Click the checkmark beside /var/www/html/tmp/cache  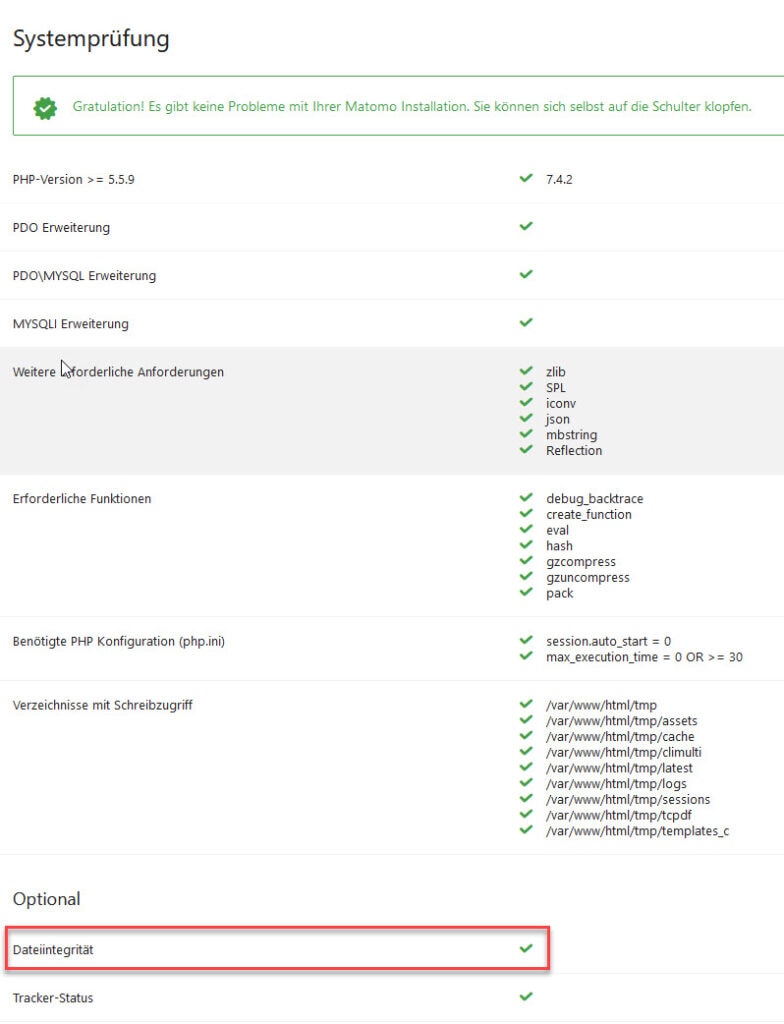click(x=526, y=735)
